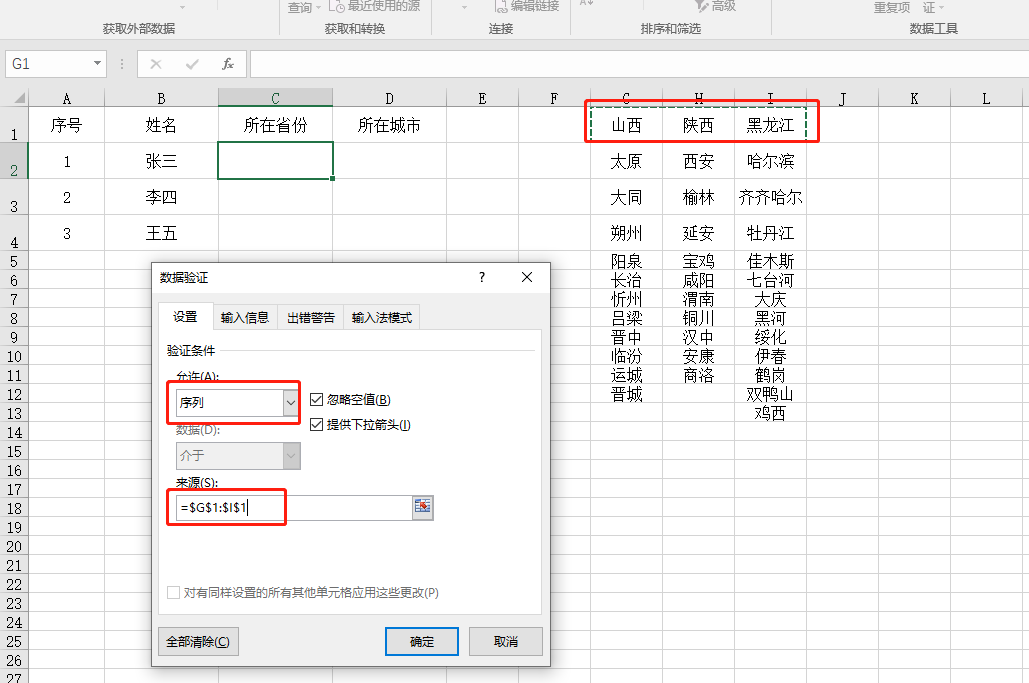Select the cell containing 双鸭山

point(770,394)
